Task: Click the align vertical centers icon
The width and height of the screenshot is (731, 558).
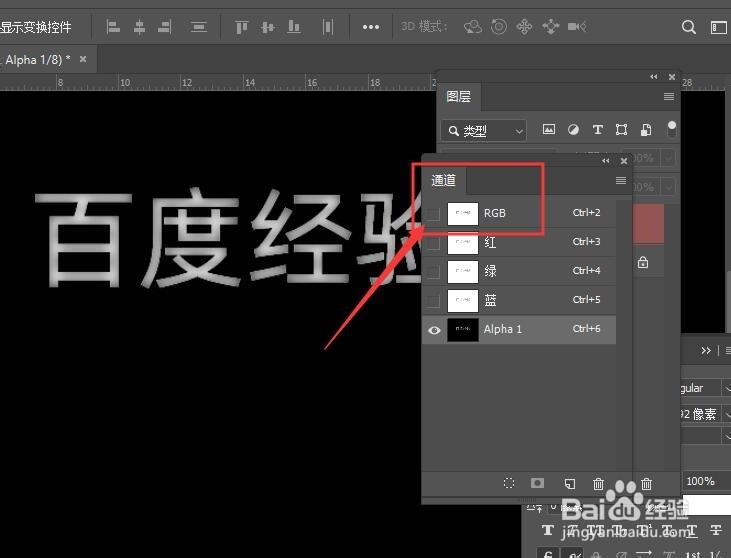Action: (268, 27)
